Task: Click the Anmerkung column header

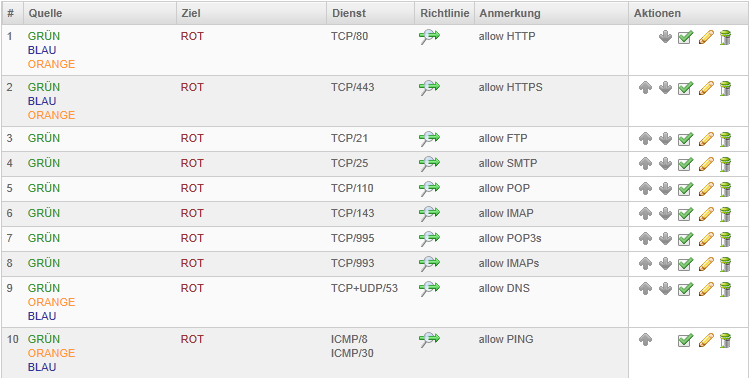Action: (x=510, y=13)
